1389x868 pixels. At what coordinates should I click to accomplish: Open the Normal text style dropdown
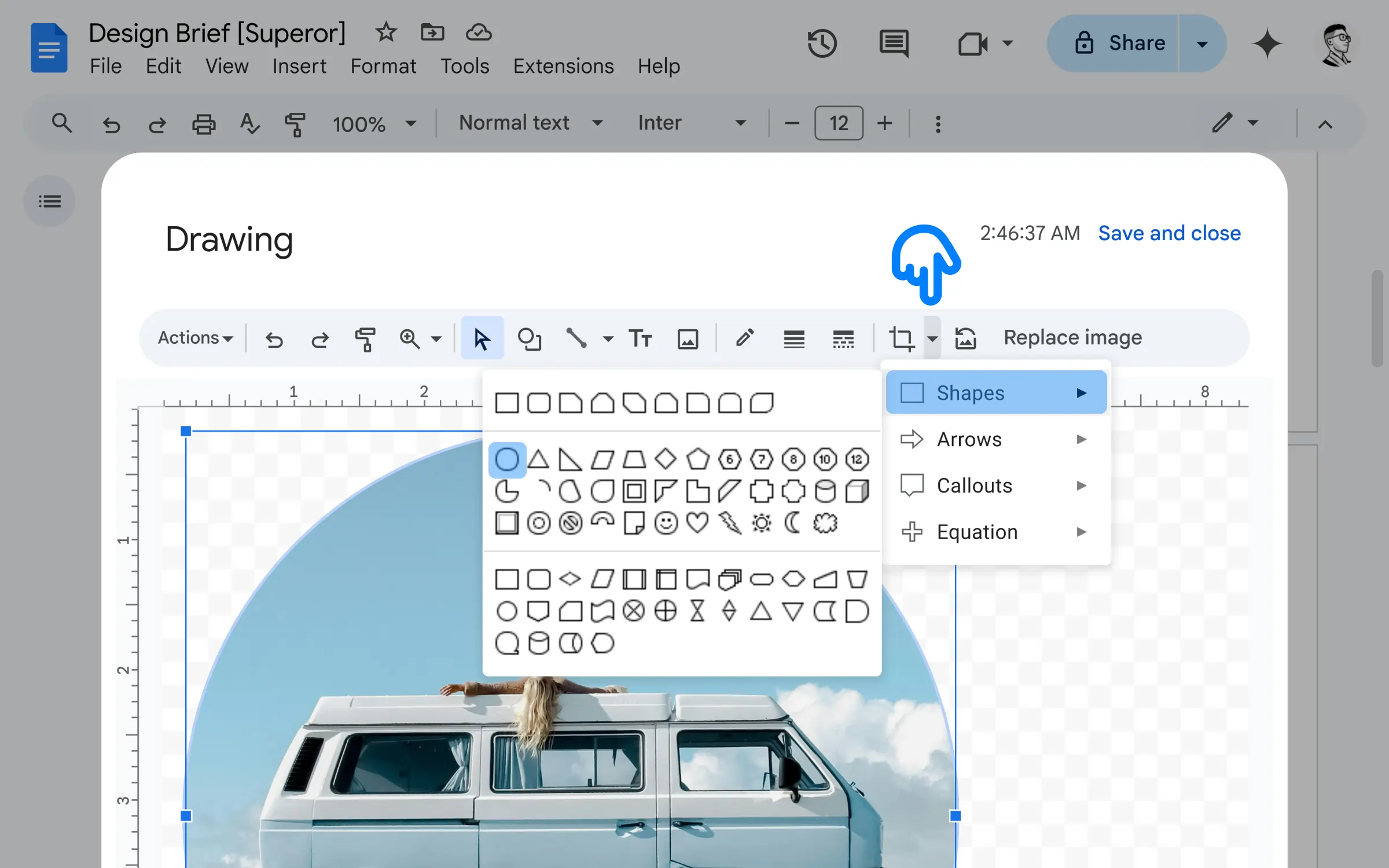point(531,123)
